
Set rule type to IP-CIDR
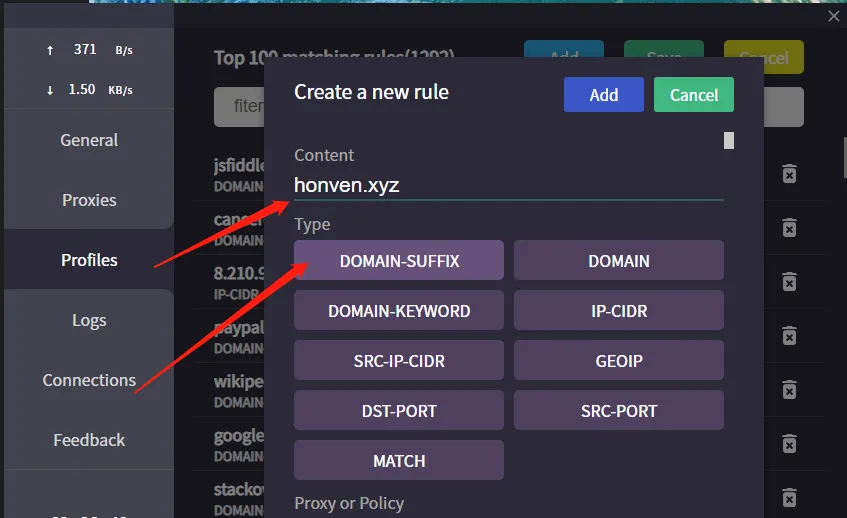click(618, 311)
